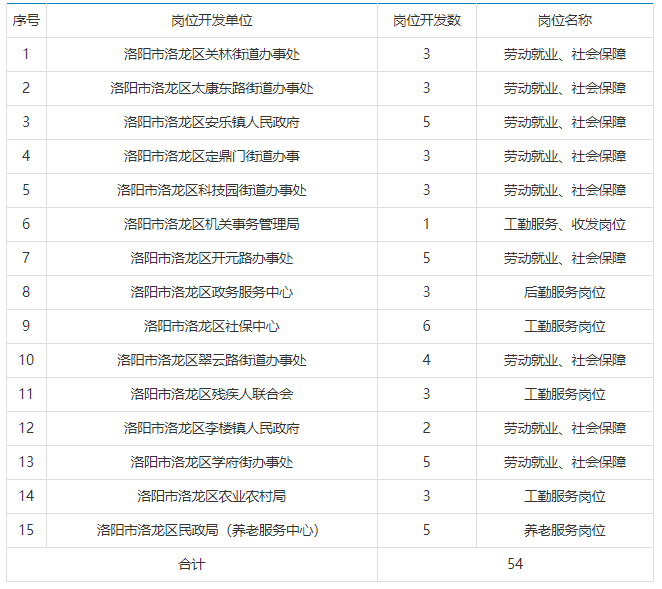Select the cell 洛阳市洛龙区翠云路街道办事处
Image resolution: width=662 pixels, height=589 pixels.
click(212, 360)
